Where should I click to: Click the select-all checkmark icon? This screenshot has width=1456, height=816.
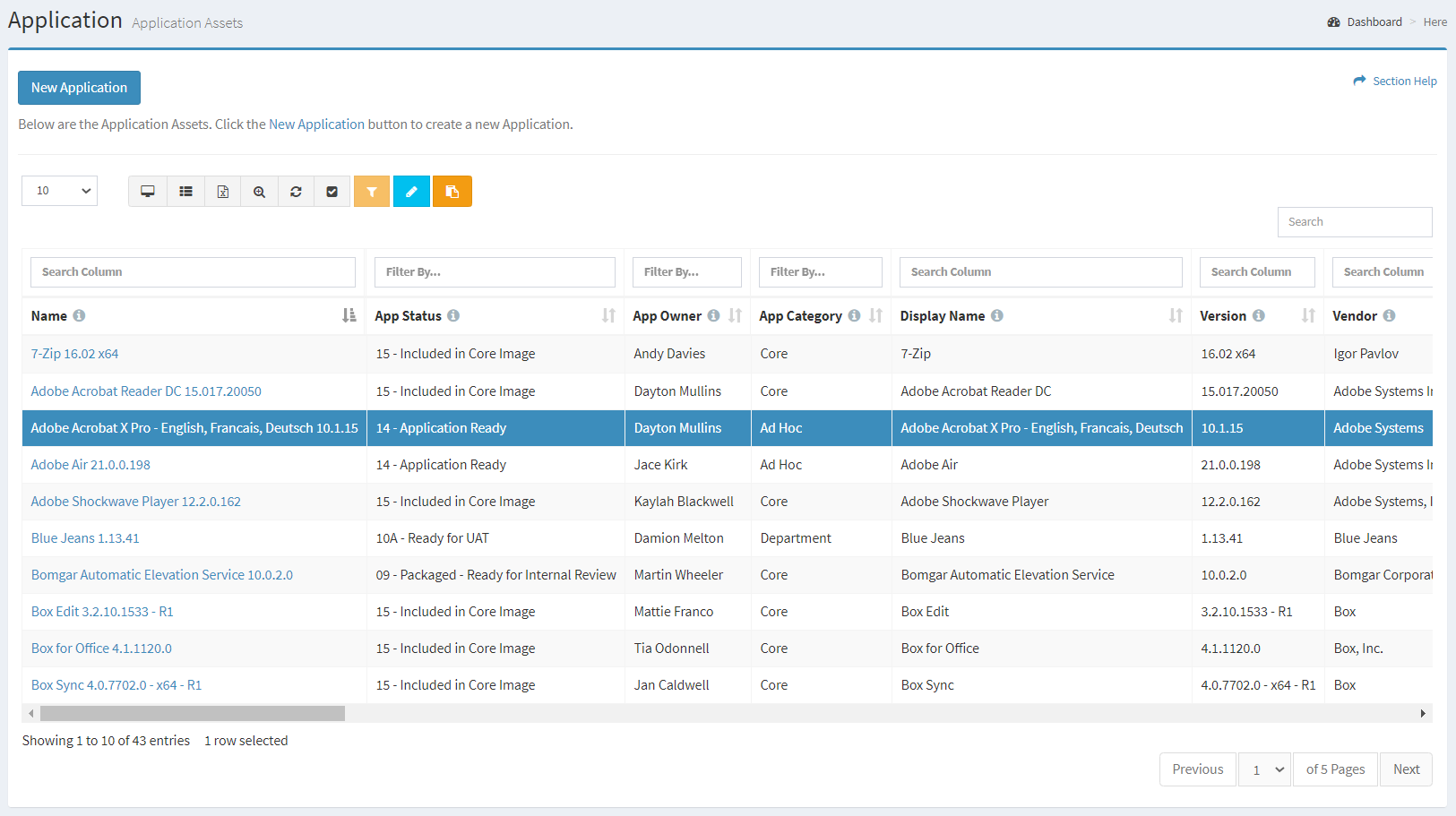coord(332,192)
